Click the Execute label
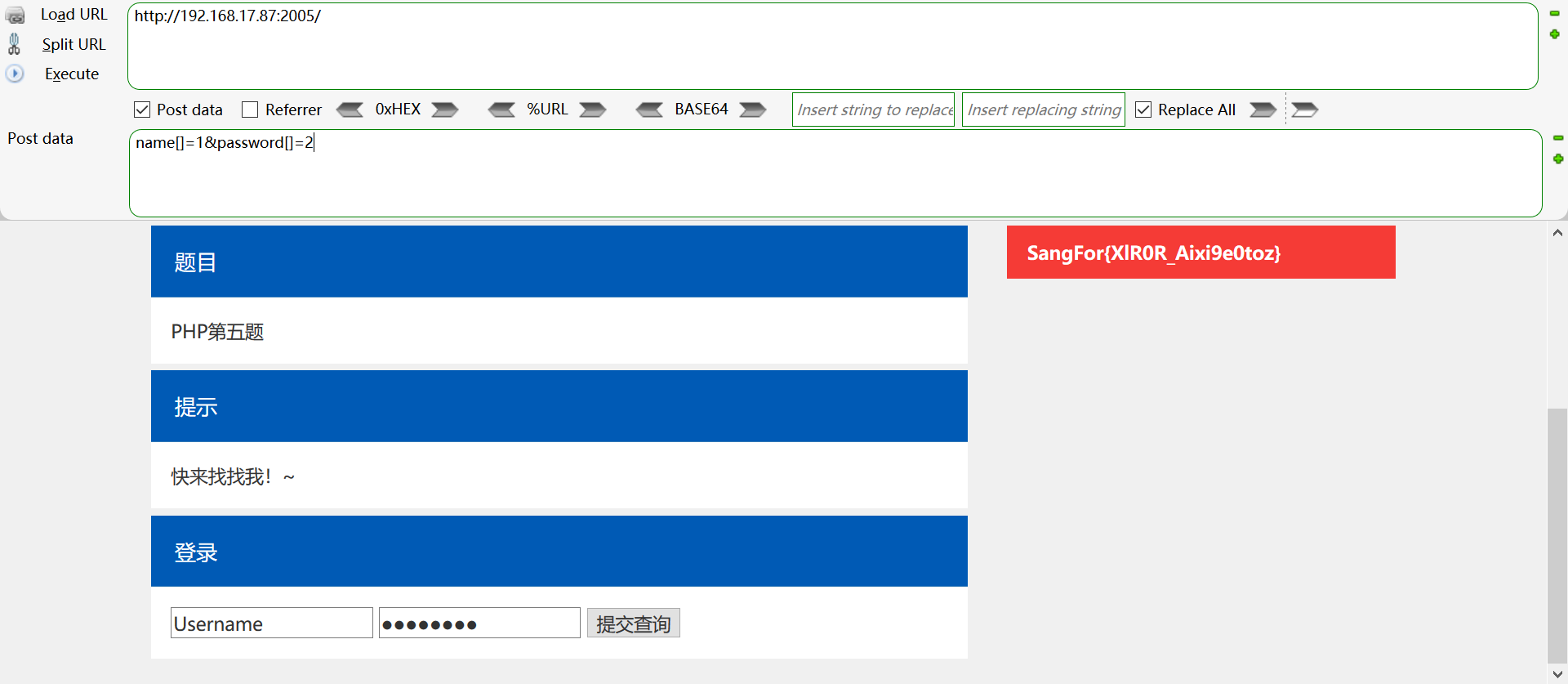Viewport: 1568px width, 684px height. (72, 74)
